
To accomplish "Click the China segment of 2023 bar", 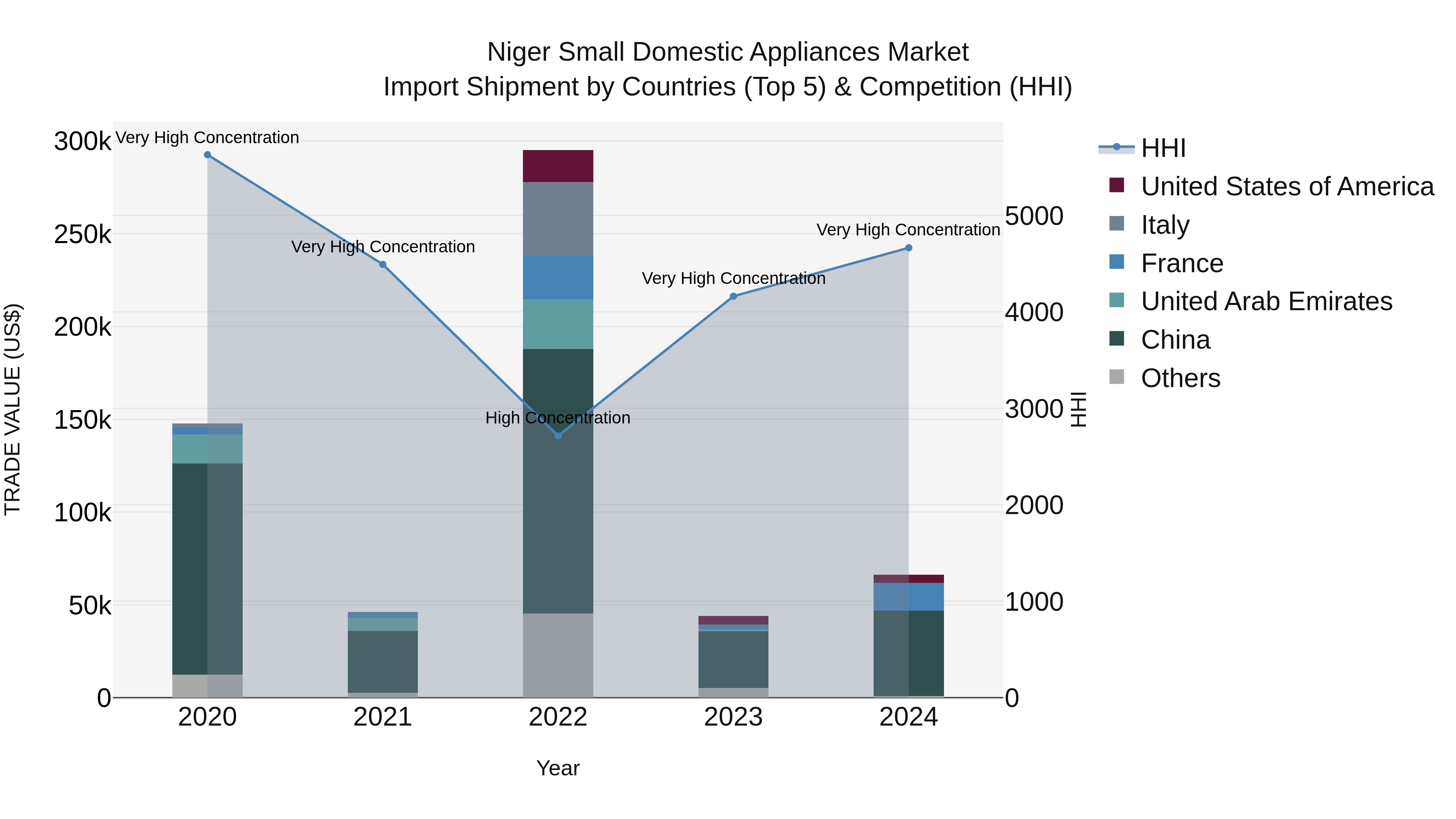I will [734, 660].
